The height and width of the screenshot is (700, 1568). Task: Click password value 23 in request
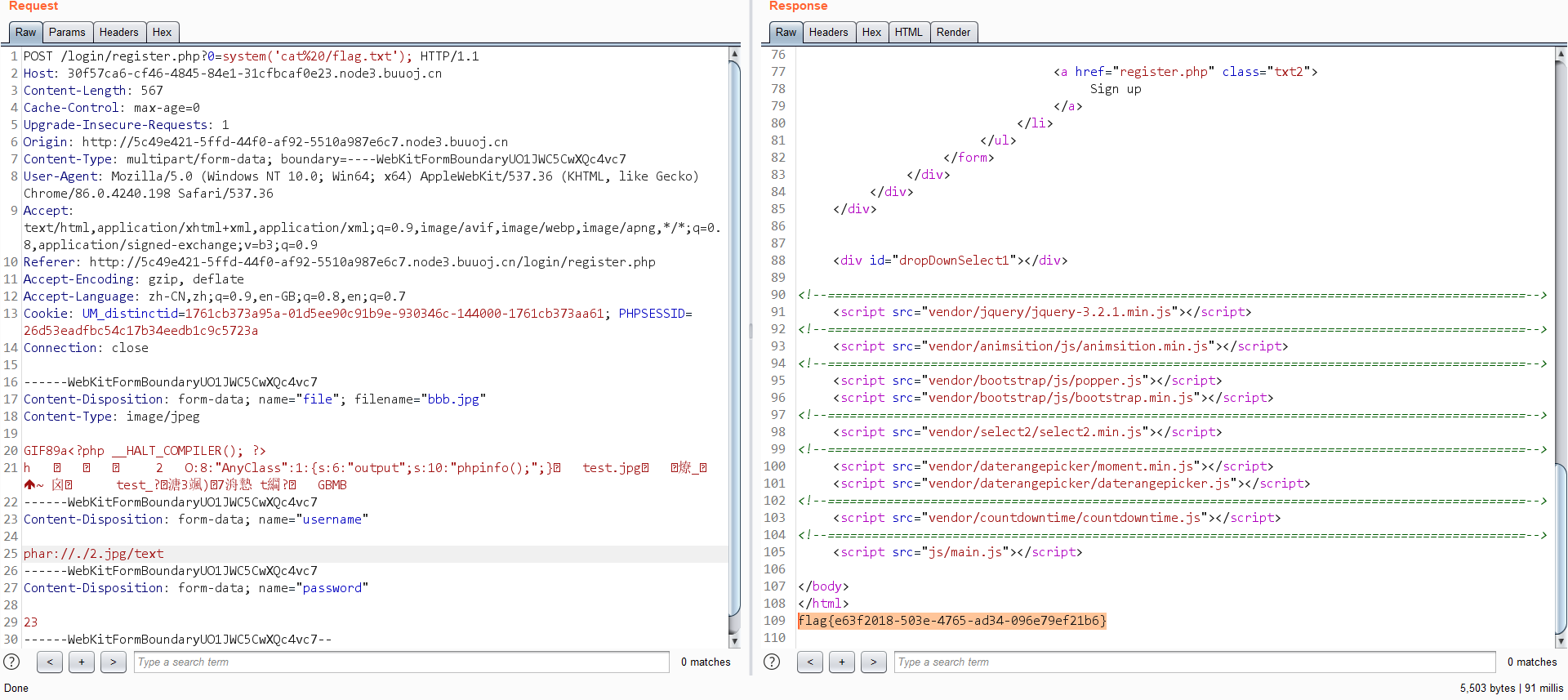[30, 622]
